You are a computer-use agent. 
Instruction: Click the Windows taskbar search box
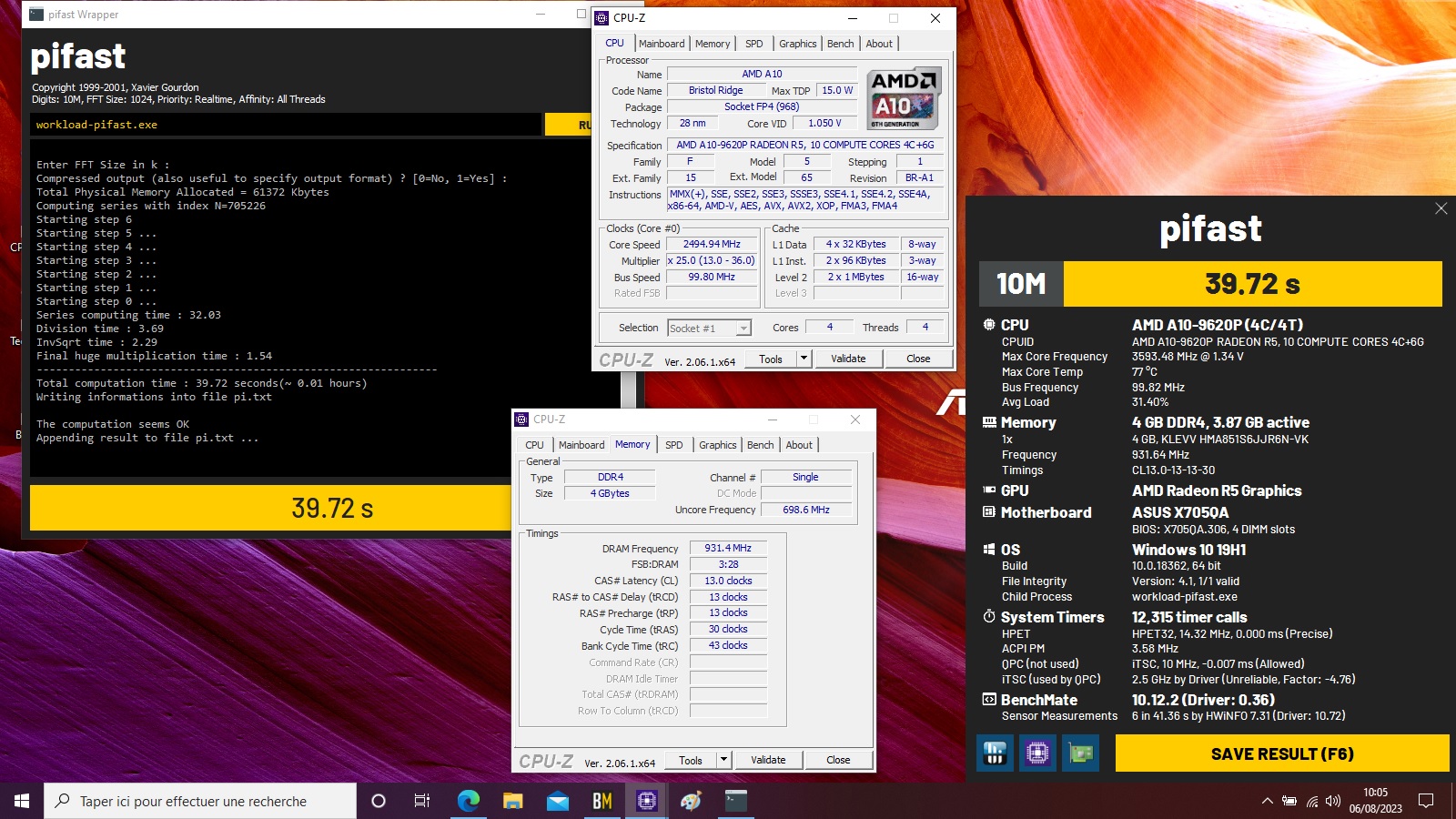200,801
